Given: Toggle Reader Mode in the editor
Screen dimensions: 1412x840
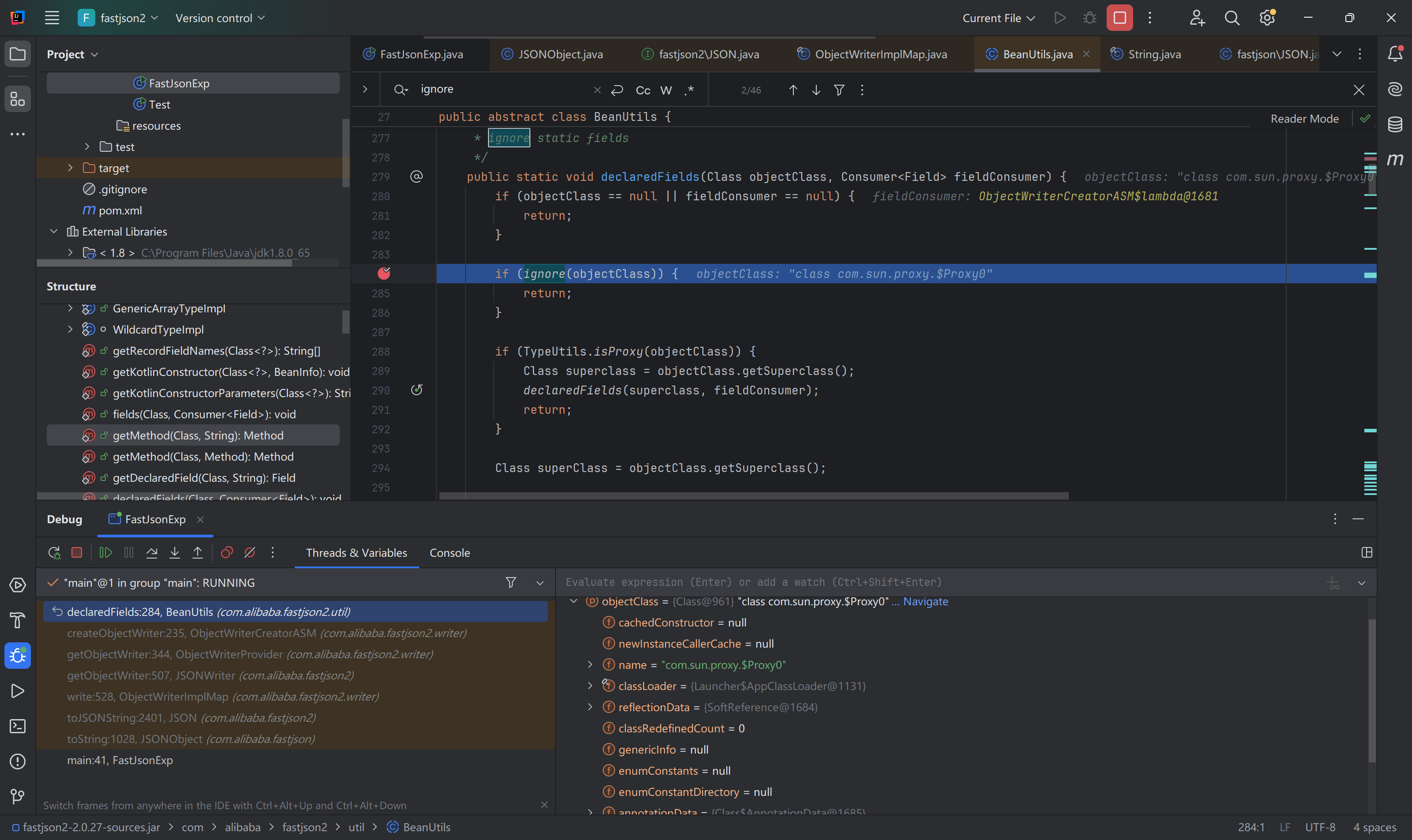Looking at the screenshot, I should click(x=1304, y=119).
